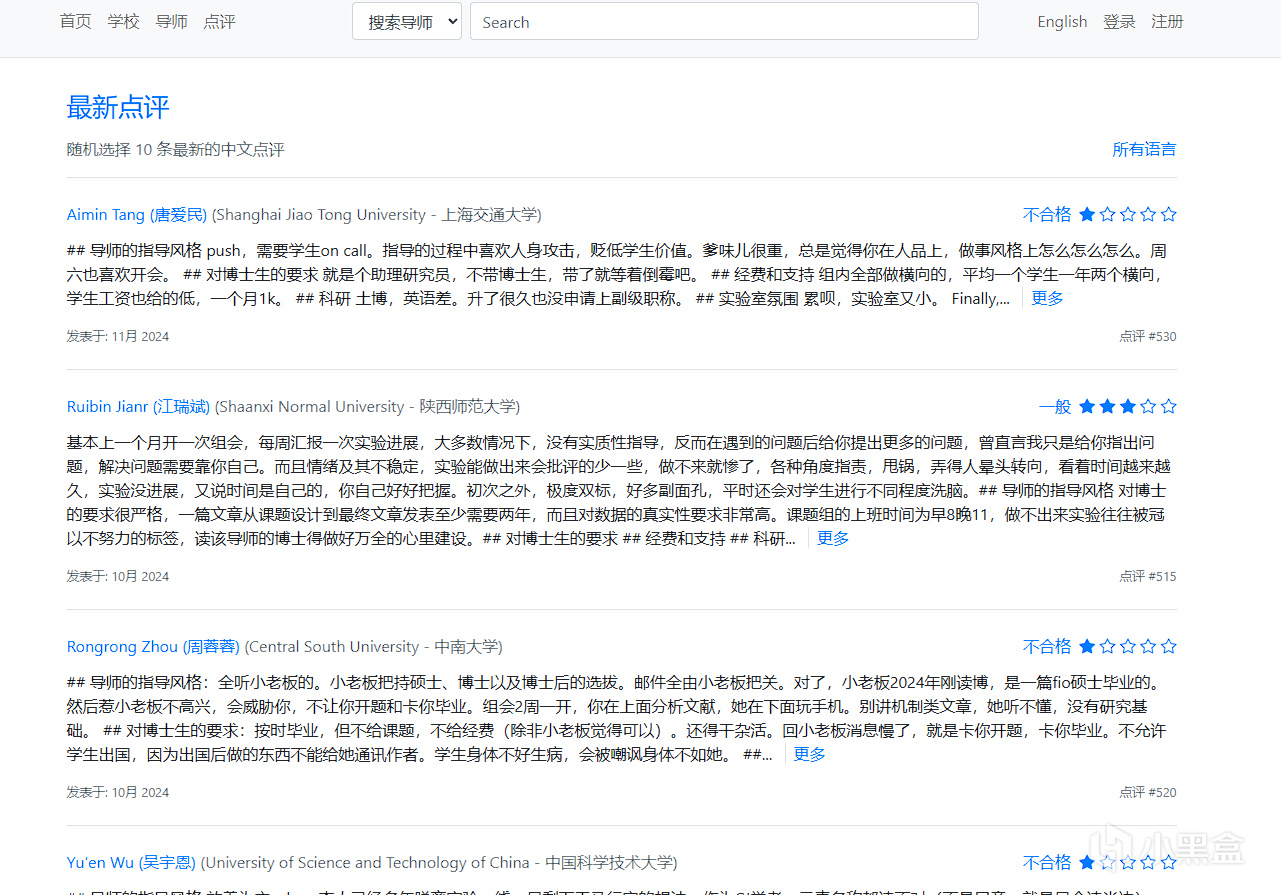Show reviews in 所有语言

[1144, 149]
